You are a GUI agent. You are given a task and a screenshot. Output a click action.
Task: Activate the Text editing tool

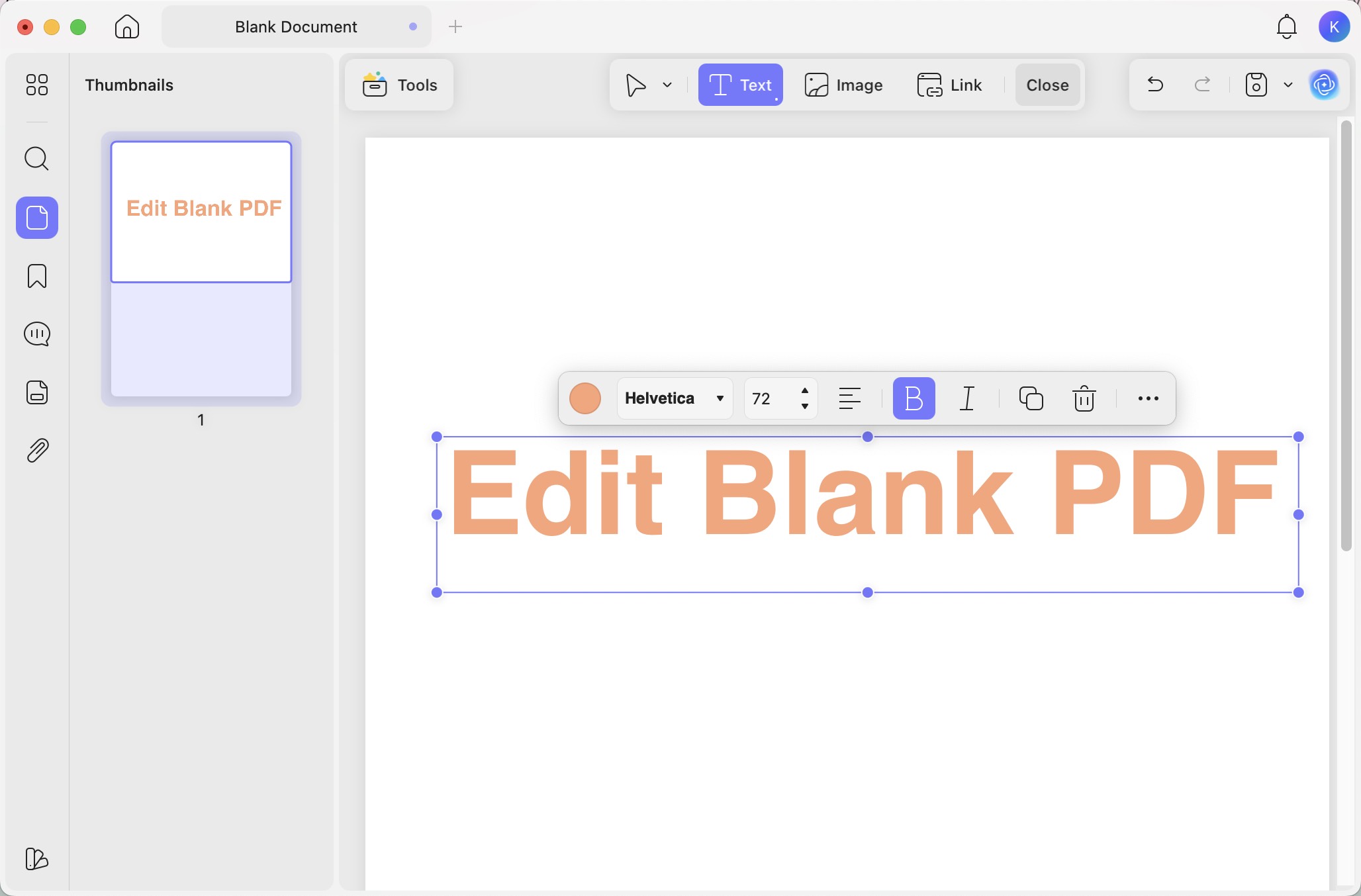tap(740, 85)
